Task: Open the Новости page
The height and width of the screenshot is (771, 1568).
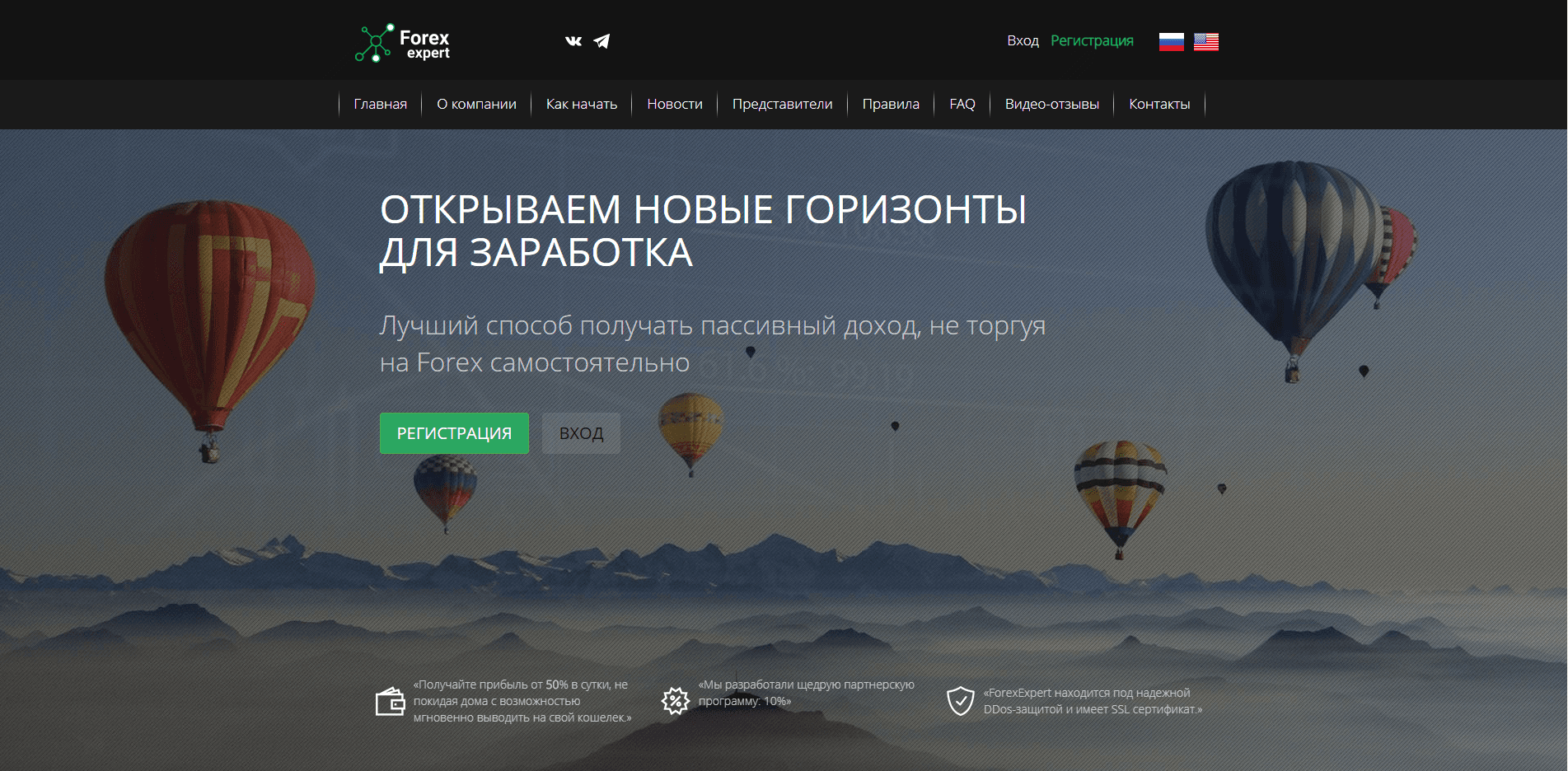Action: 674,104
